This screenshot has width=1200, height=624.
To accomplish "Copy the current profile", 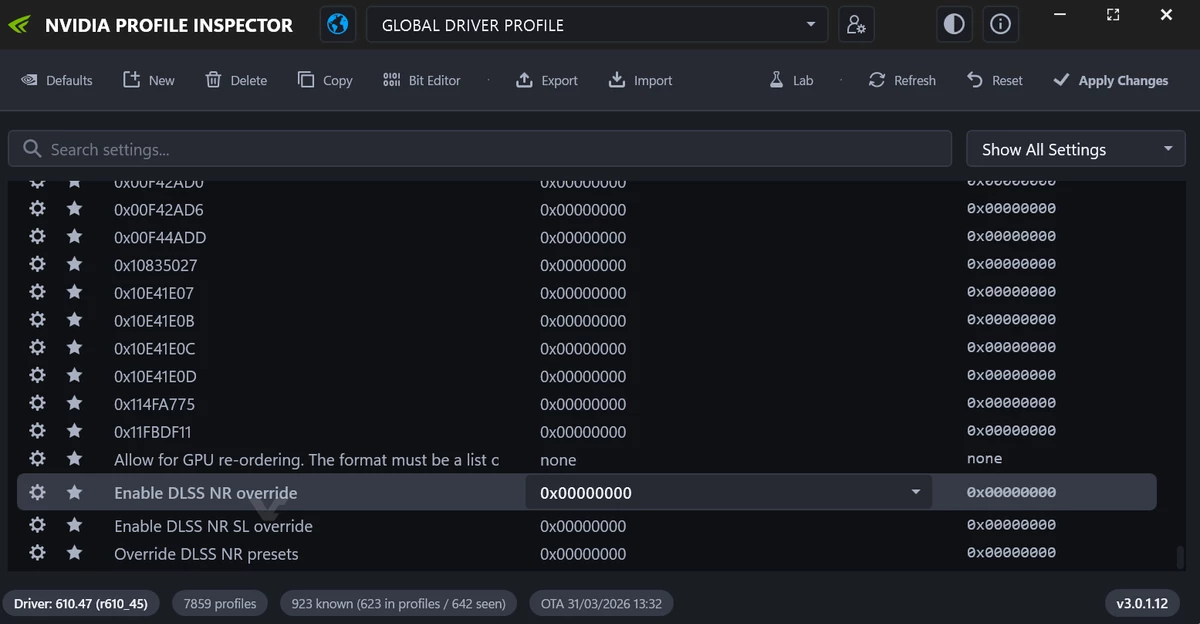I will (x=325, y=80).
